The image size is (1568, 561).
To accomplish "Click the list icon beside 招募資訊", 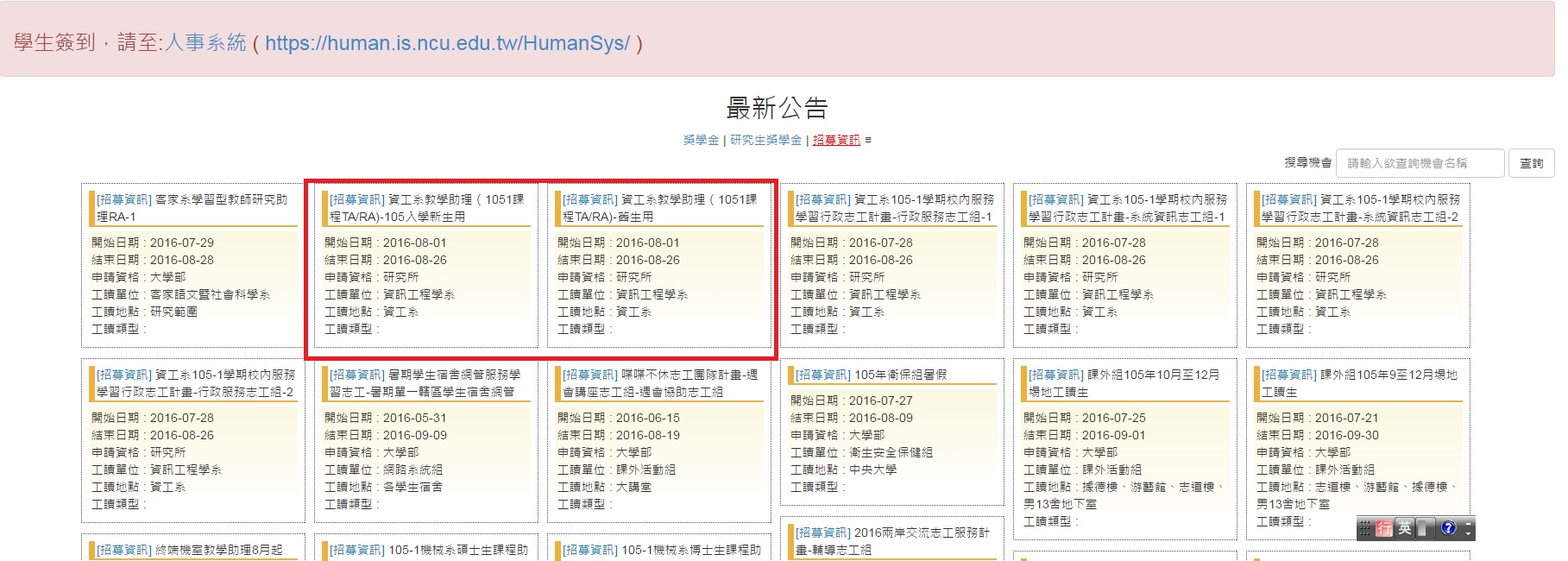I will point(868,140).
